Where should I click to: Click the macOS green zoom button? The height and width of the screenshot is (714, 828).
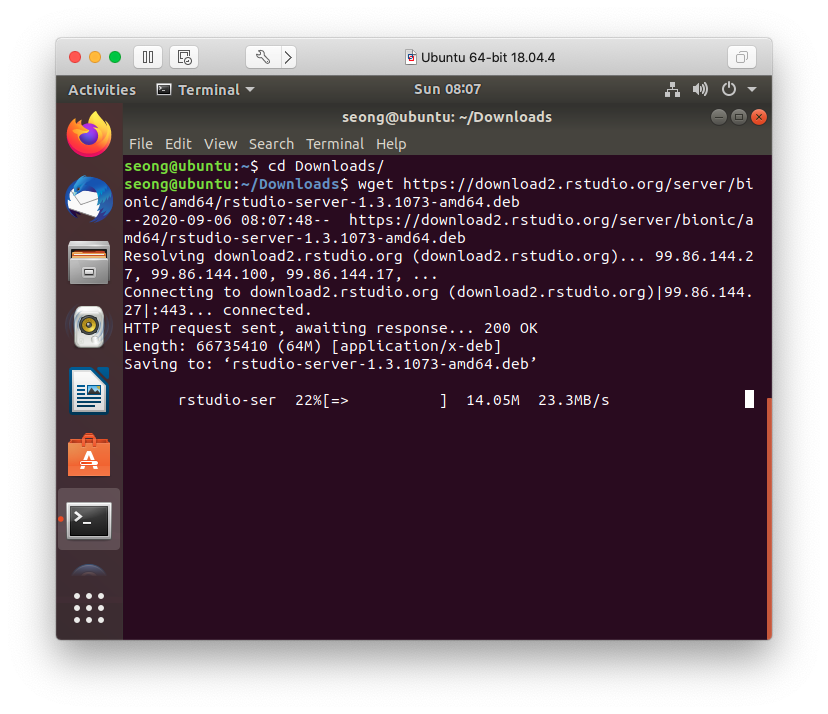(115, 57)
